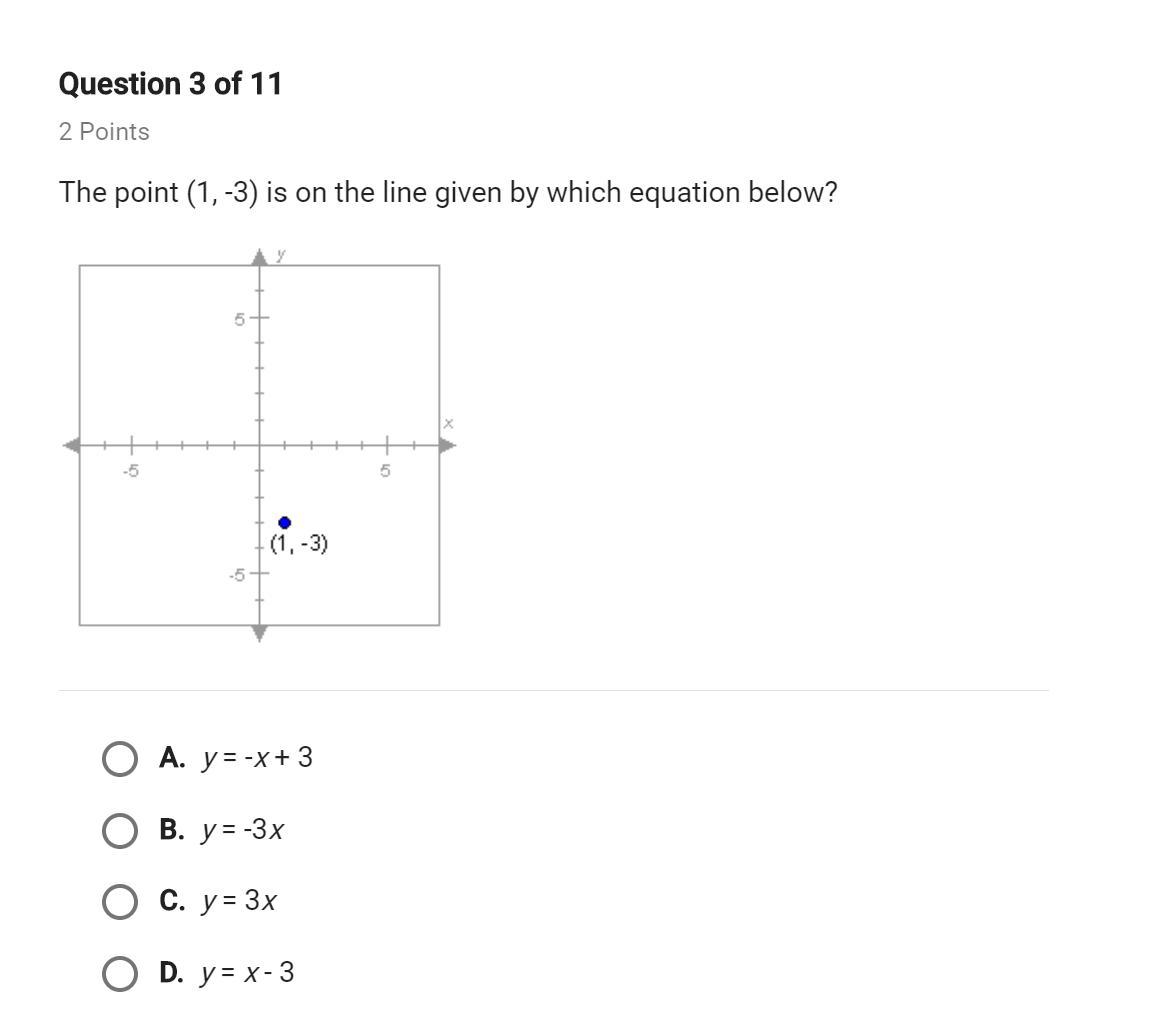The height and width of the screenshot is (1019, 1161).
Task: Click the downward arrow on the y-axis
Action: [x=260, y=633]
